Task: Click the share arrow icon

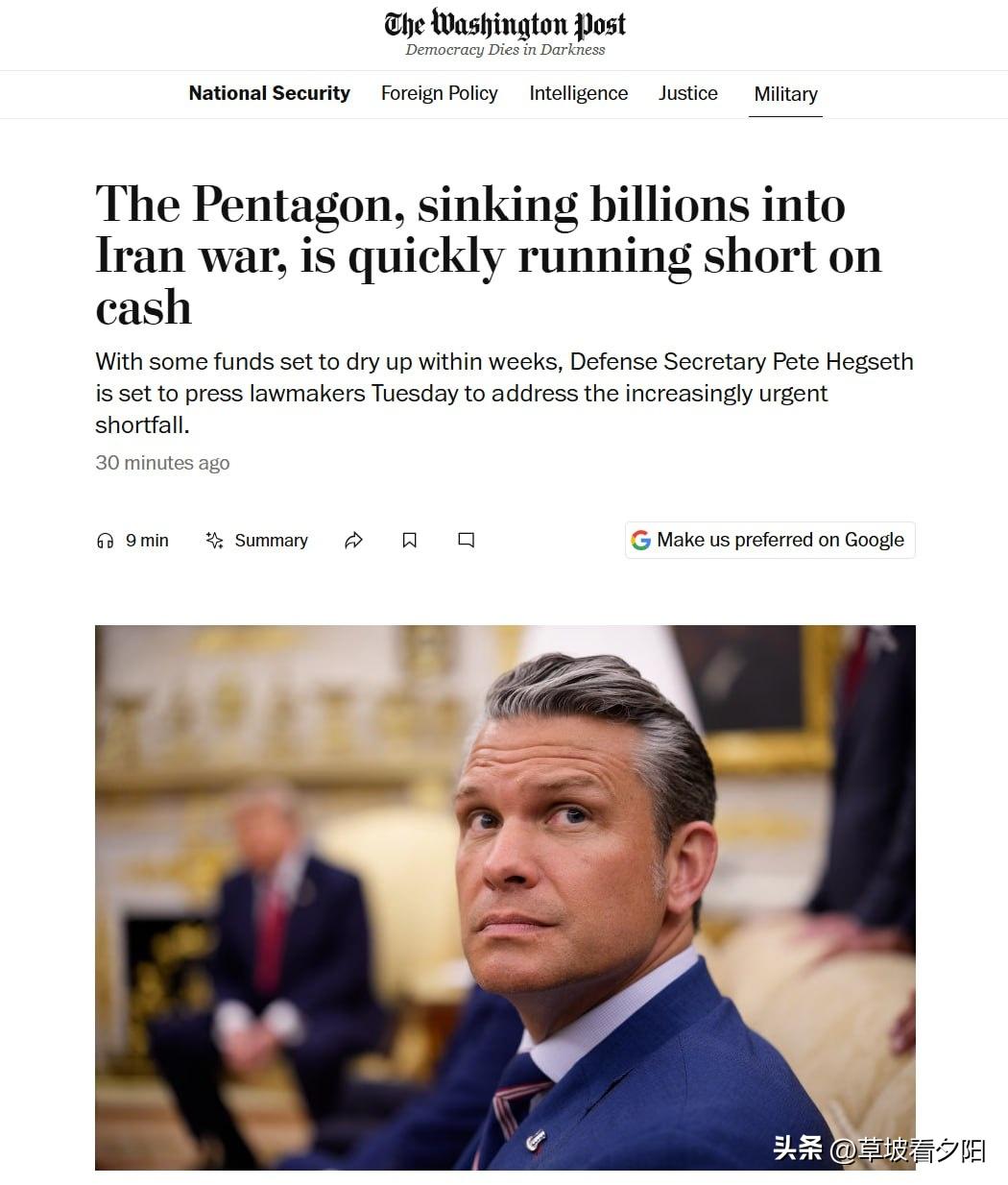Action: click(353, 541)
